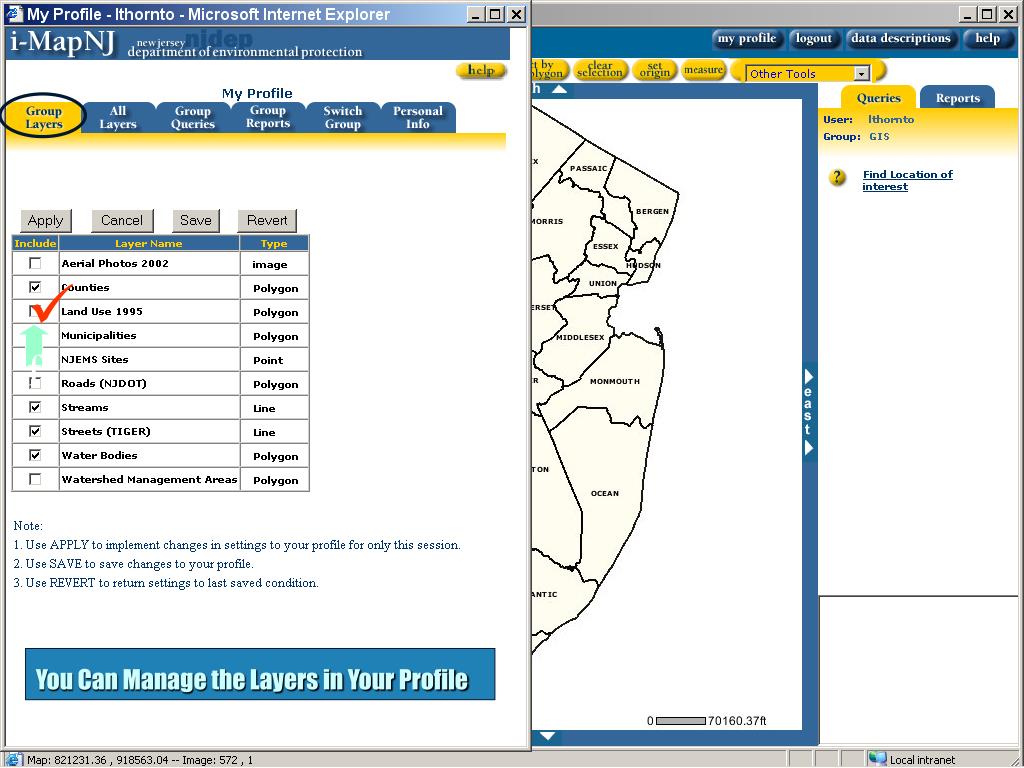Select the Queries tab in right panel
This screenshot has width=1024, height=768.
[x=878, y=98]
